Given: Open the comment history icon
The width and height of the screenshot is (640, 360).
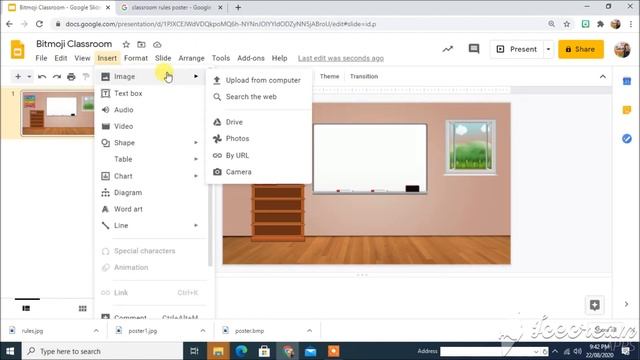Looking at the screenshot, I should (474, 49).
